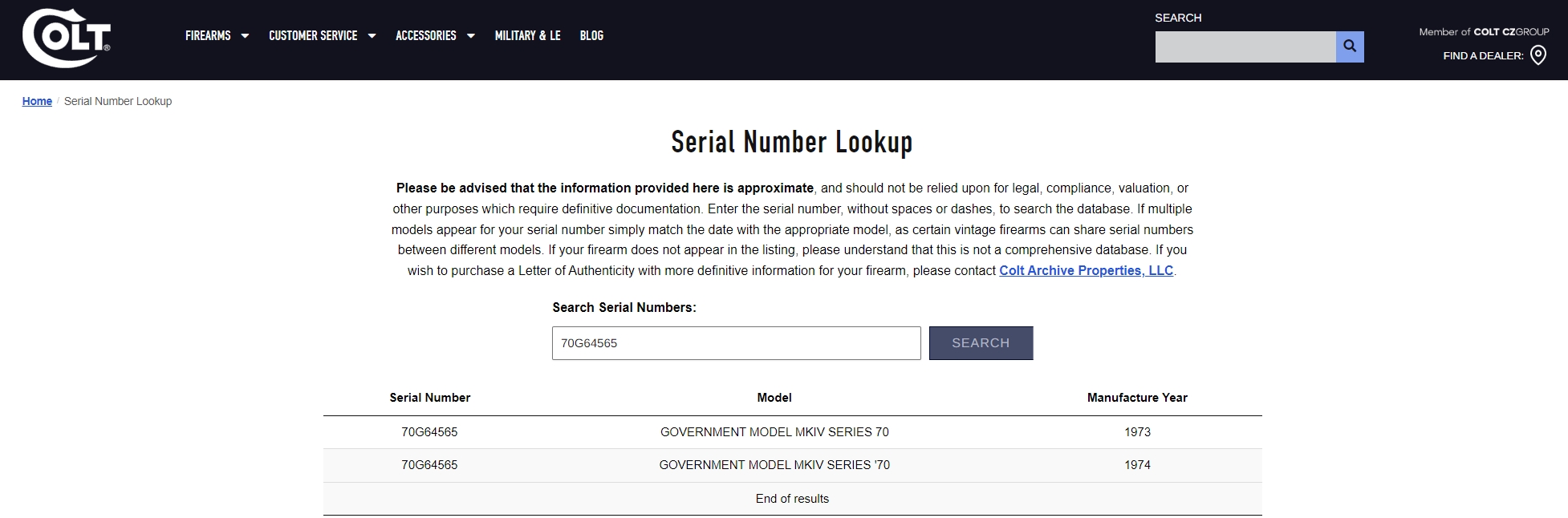Open the Colt Archive Properties, LLC link
1568x518 pixels.
[x=1086, y=270]
